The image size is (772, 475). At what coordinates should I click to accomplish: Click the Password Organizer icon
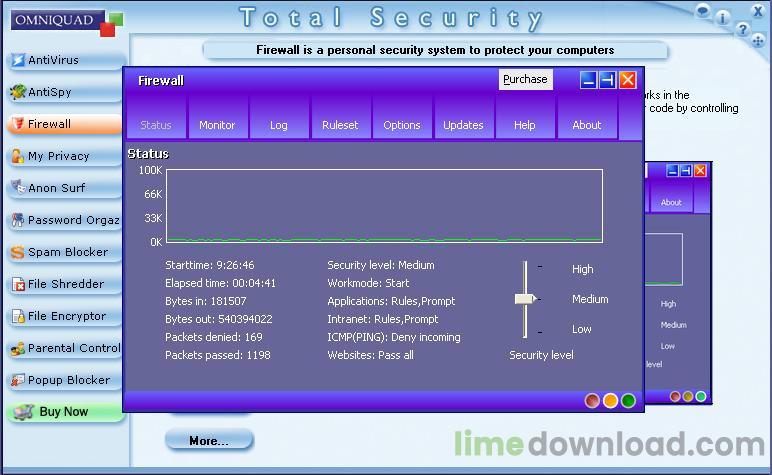coord(18,220)
